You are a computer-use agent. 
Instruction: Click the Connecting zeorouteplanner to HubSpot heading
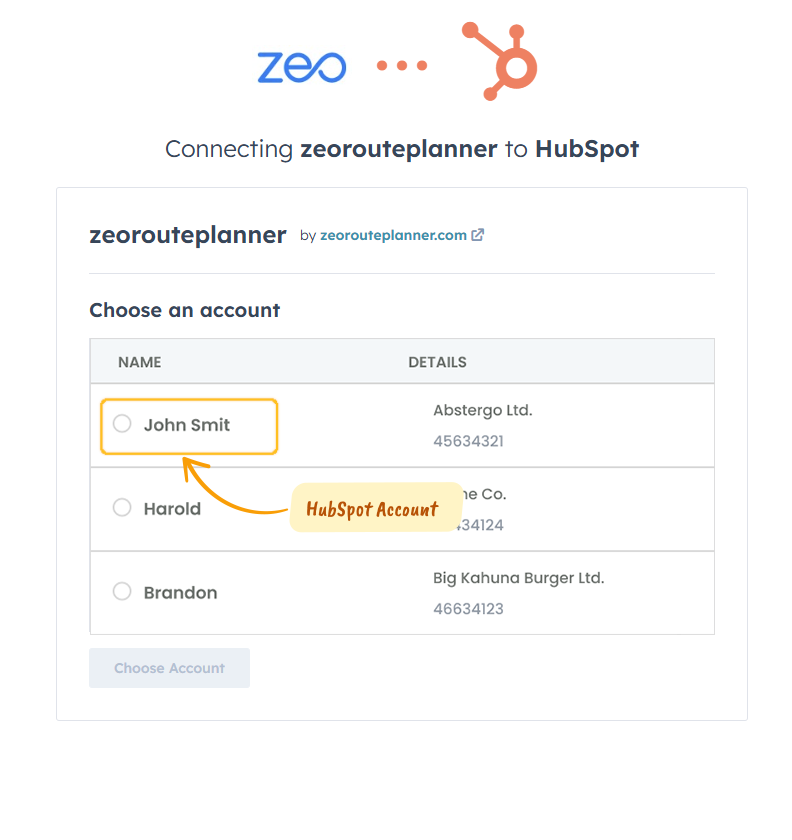pos(402,149)
